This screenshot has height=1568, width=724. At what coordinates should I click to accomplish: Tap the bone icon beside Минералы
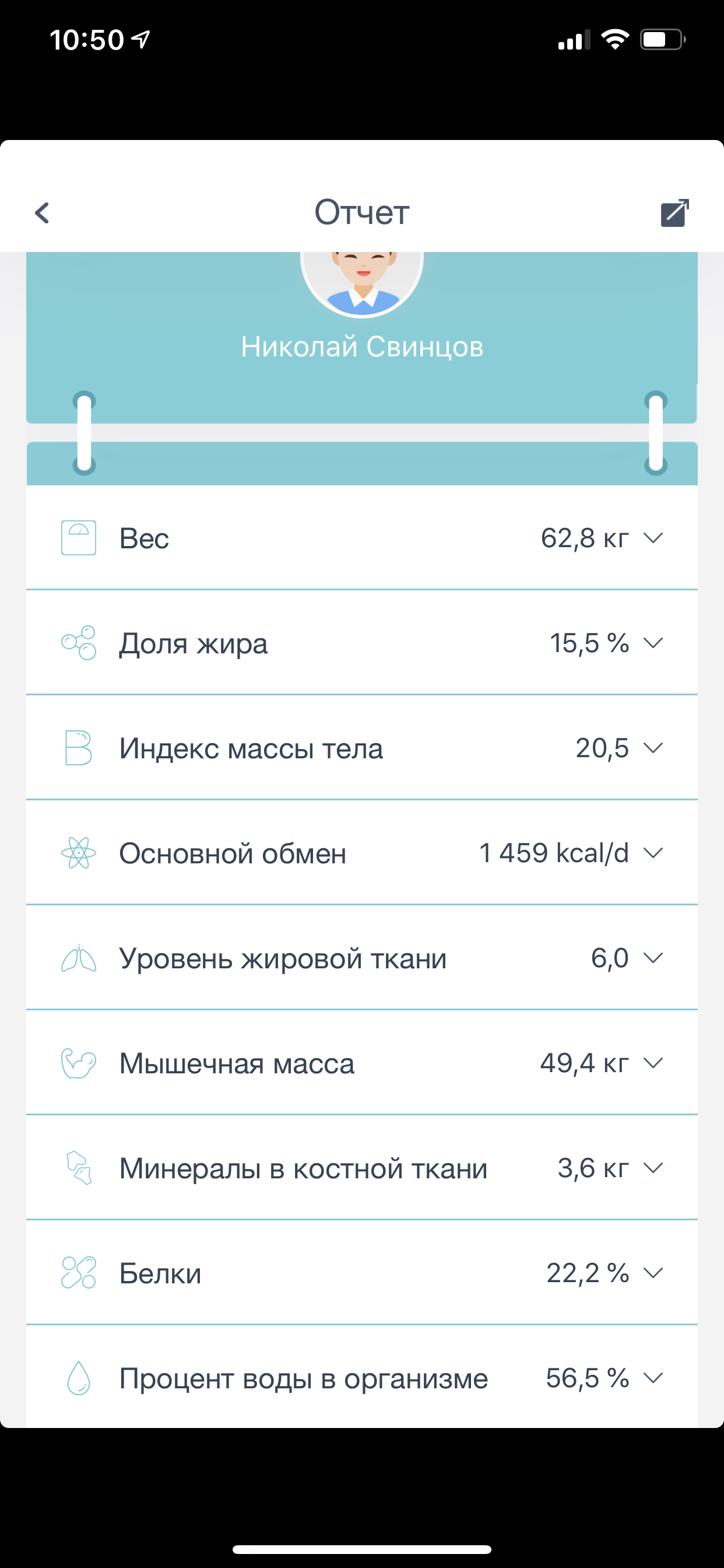79,1167
